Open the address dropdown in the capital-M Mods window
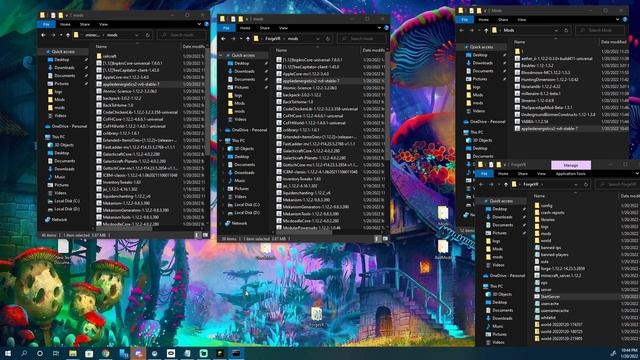 (x=556, y=30)
